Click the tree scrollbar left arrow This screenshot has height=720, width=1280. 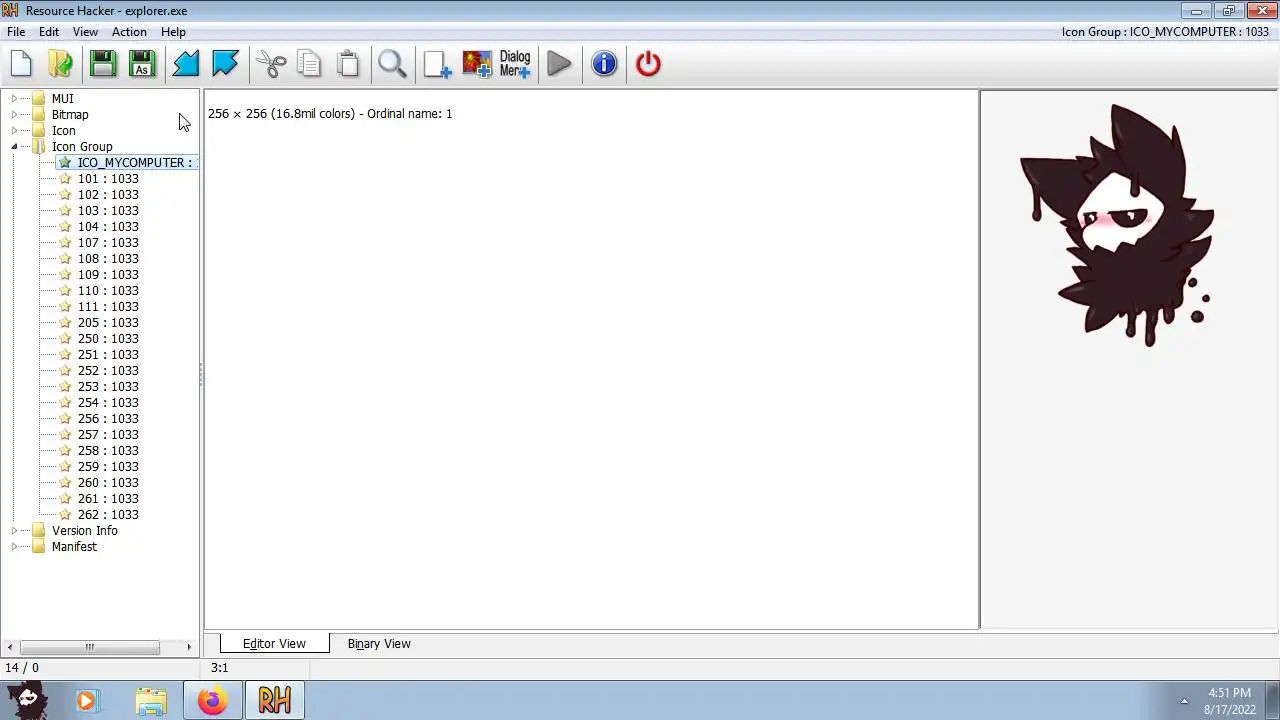pyautogui.click(x=11, y=647)
